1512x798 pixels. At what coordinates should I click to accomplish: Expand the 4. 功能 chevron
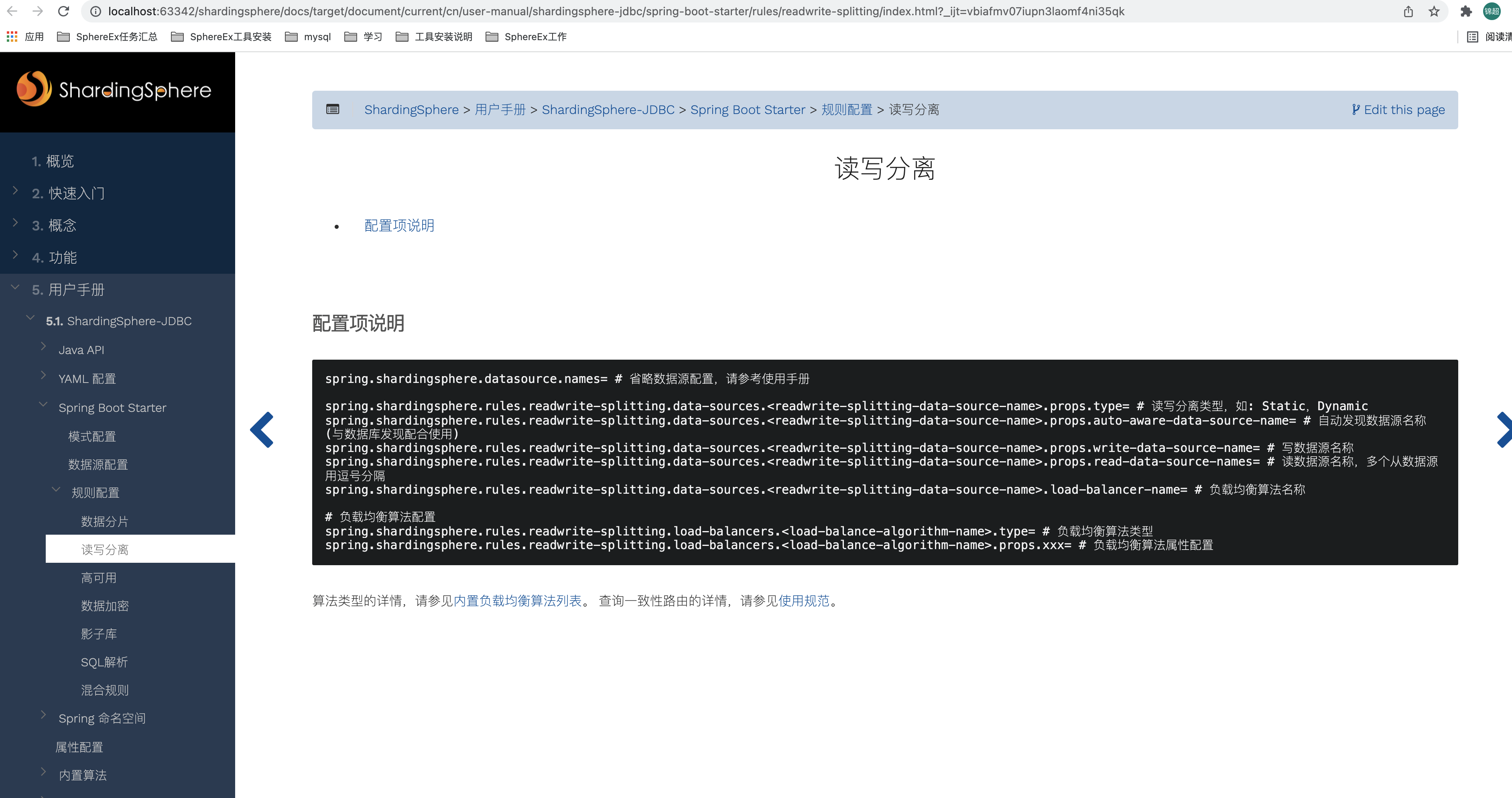click(15, 255)
